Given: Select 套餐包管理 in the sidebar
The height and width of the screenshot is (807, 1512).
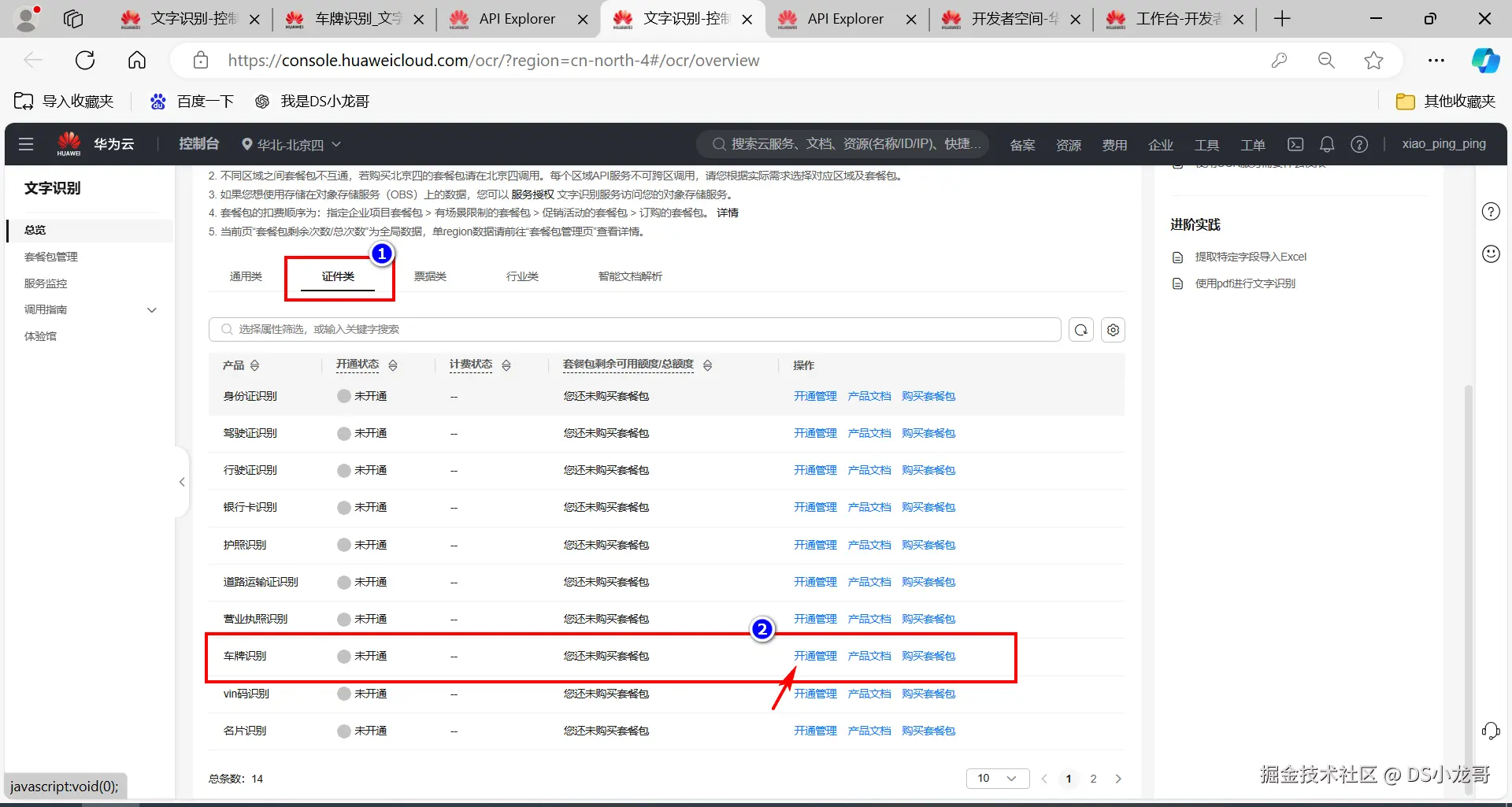Looking at the screenshot, I should [51, 257].
